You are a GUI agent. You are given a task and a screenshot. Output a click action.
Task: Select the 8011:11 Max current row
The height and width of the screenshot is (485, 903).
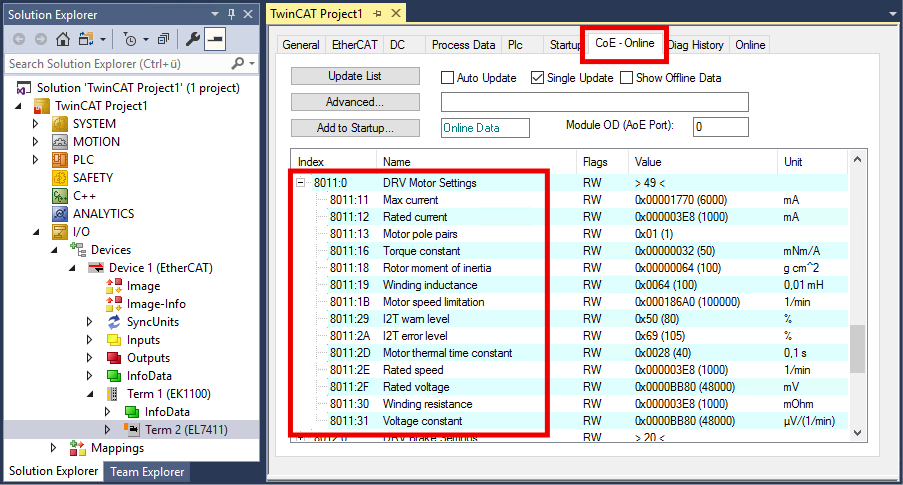[x=568, y=200]
